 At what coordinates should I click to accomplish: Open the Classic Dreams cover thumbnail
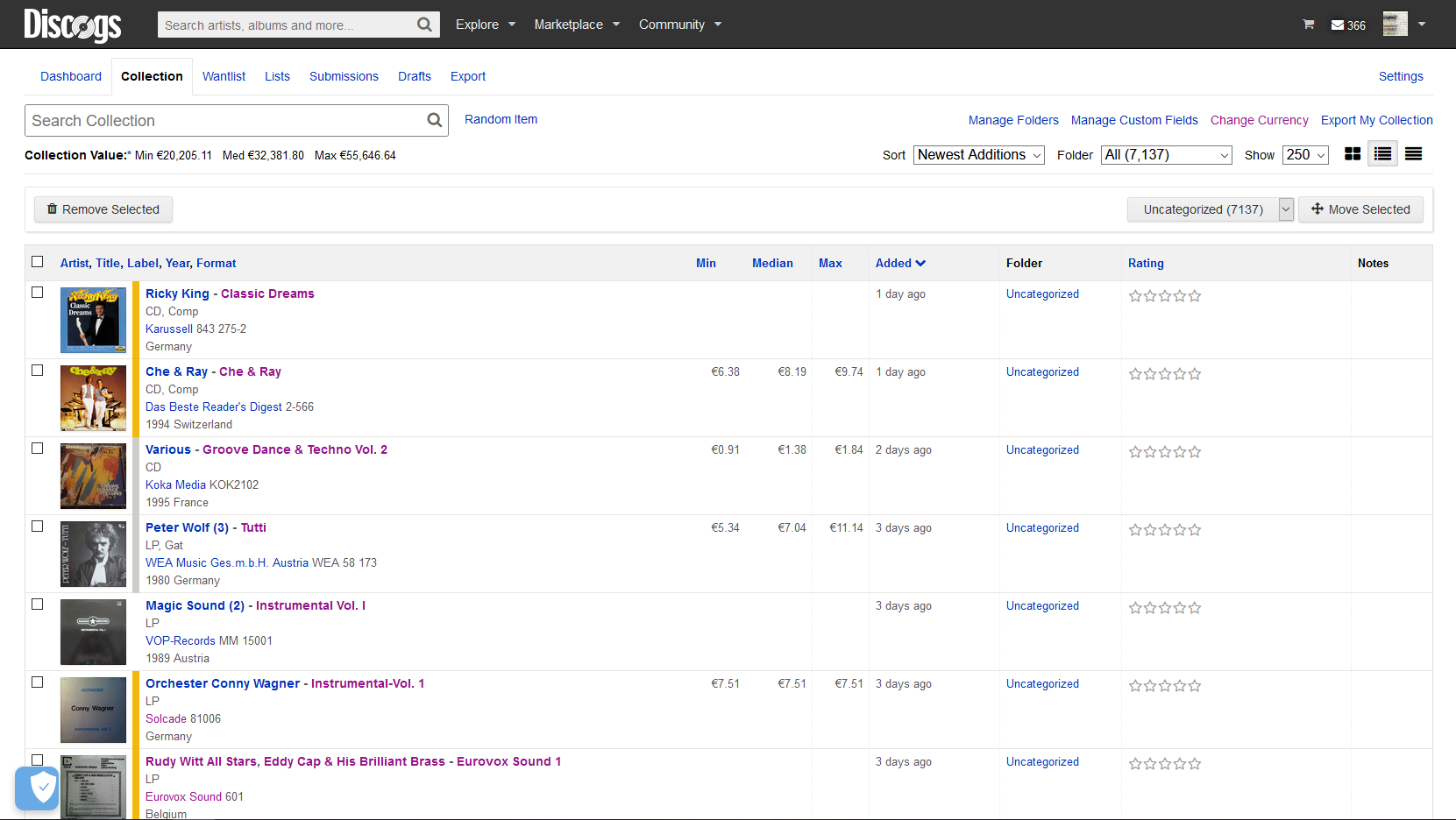pyautogui.click(x=93, y=320)
